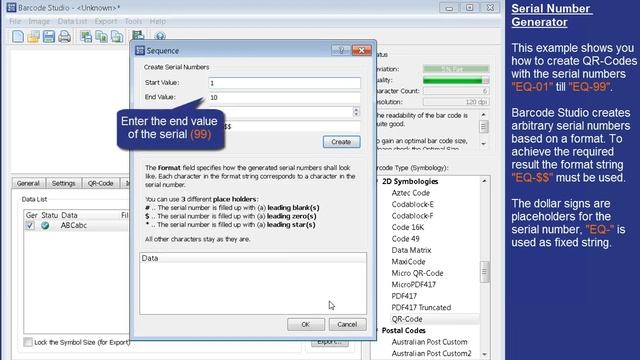Click the New document toolbar icon
Viewport: 640px width, 360px height.
[18, 37]
